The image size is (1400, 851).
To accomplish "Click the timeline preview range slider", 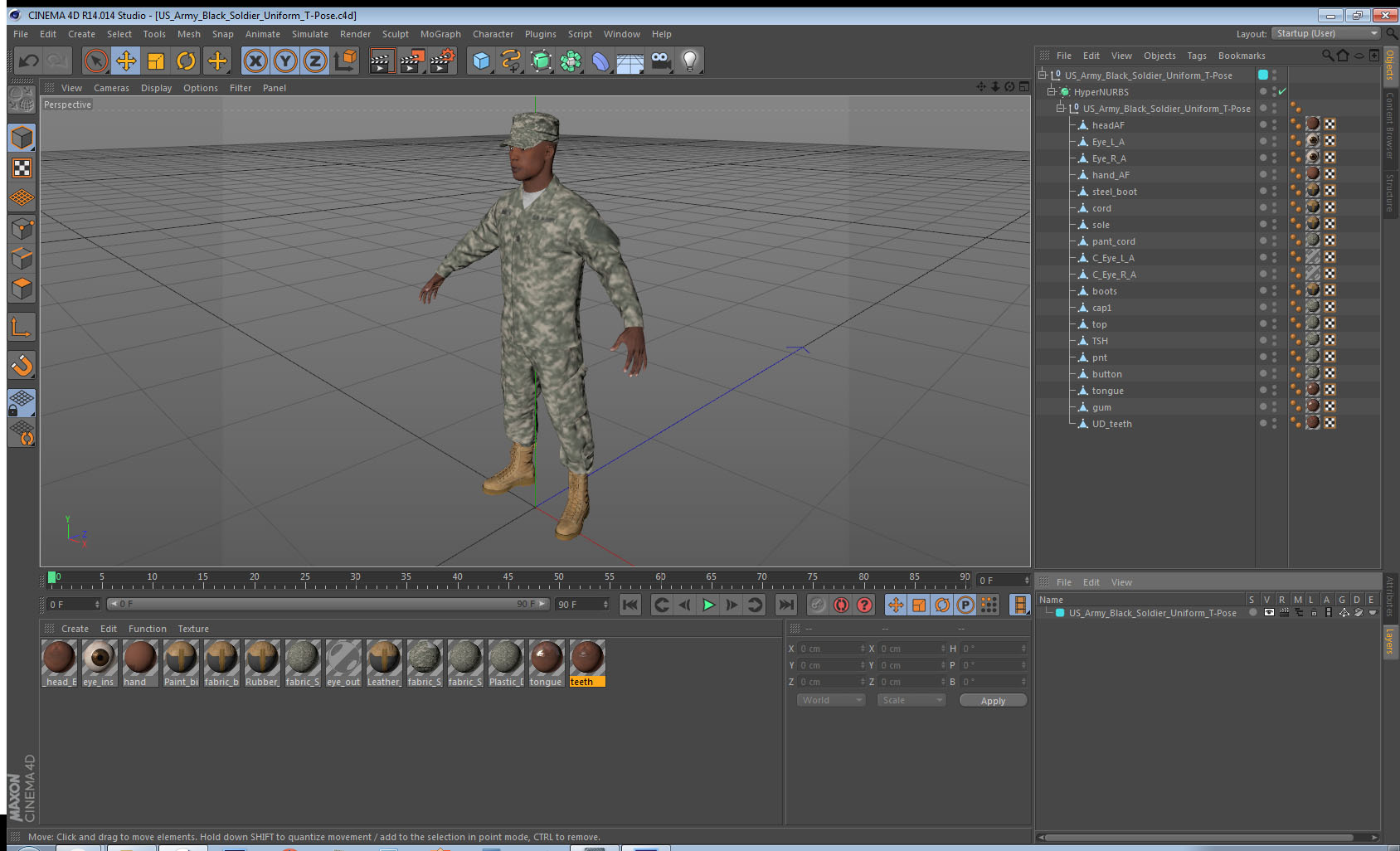I will click(x=328, y=604).
